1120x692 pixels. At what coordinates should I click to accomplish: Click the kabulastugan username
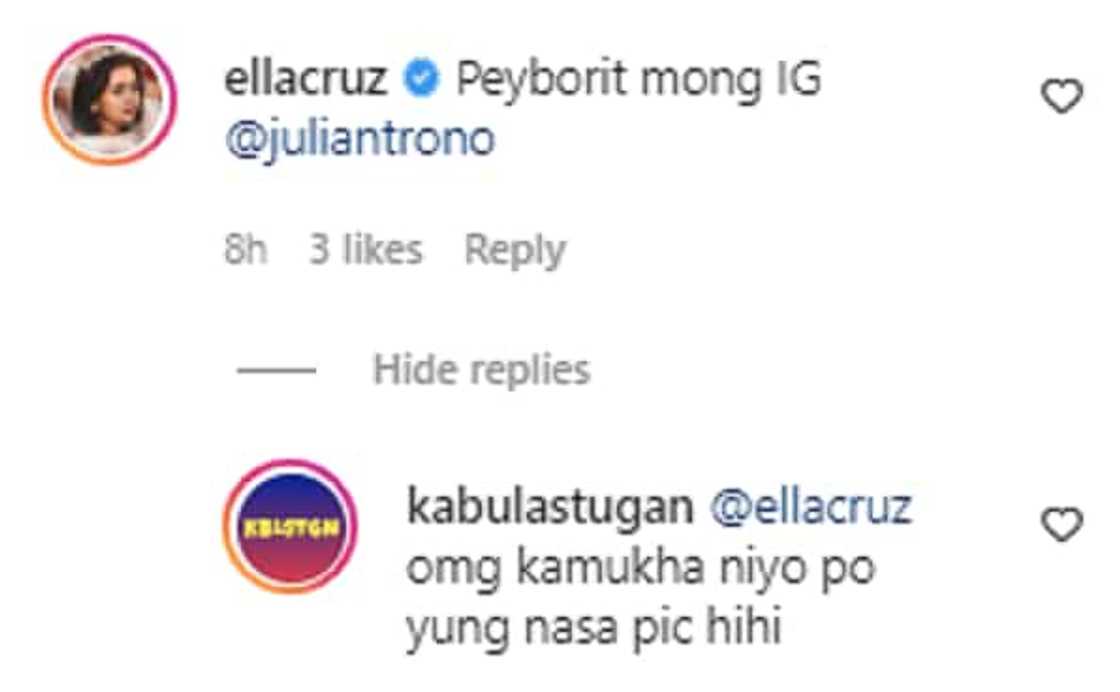pos(550,506)
